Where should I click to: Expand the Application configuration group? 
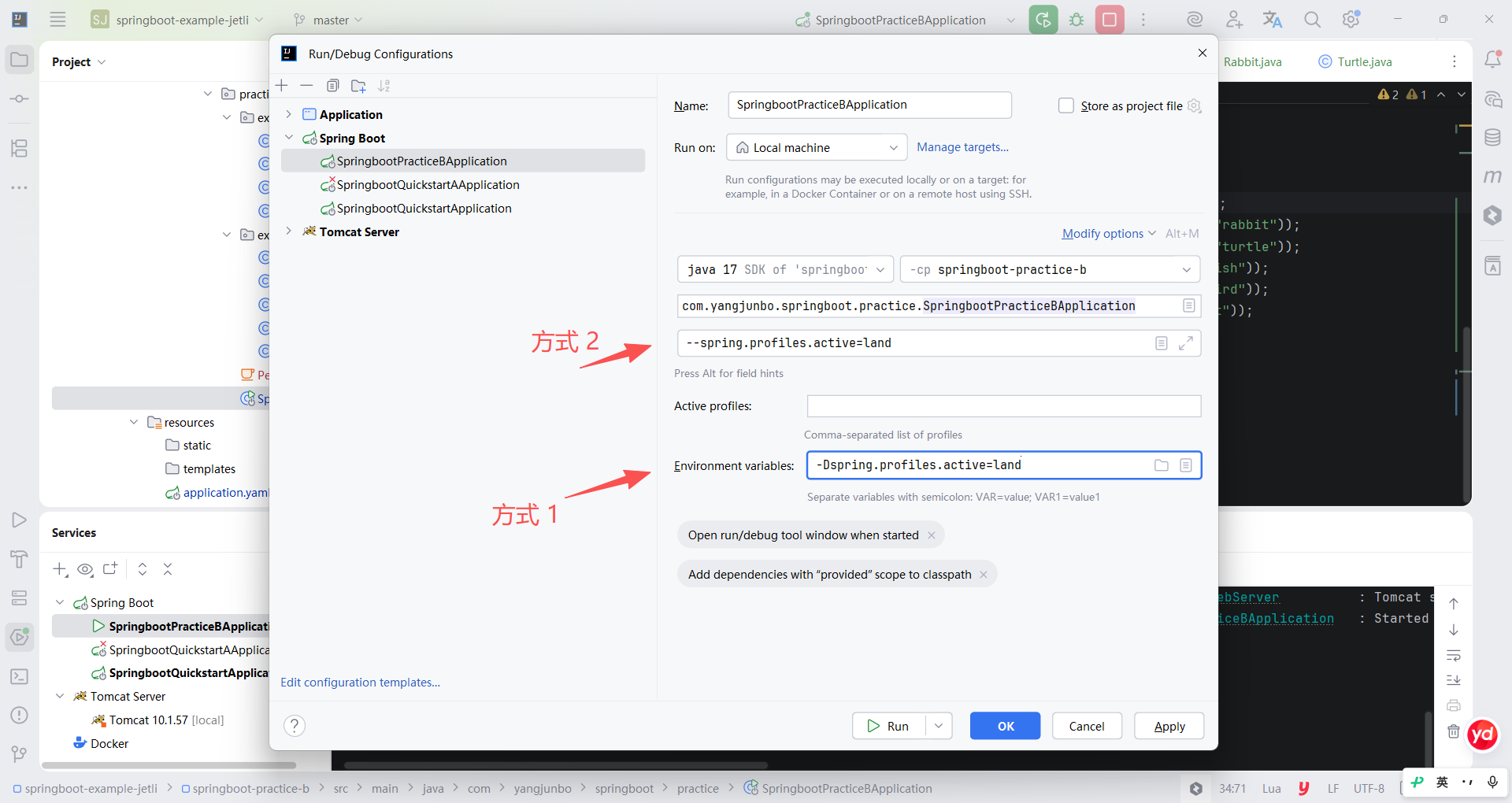pyautogui.click(x=289, y=114)
